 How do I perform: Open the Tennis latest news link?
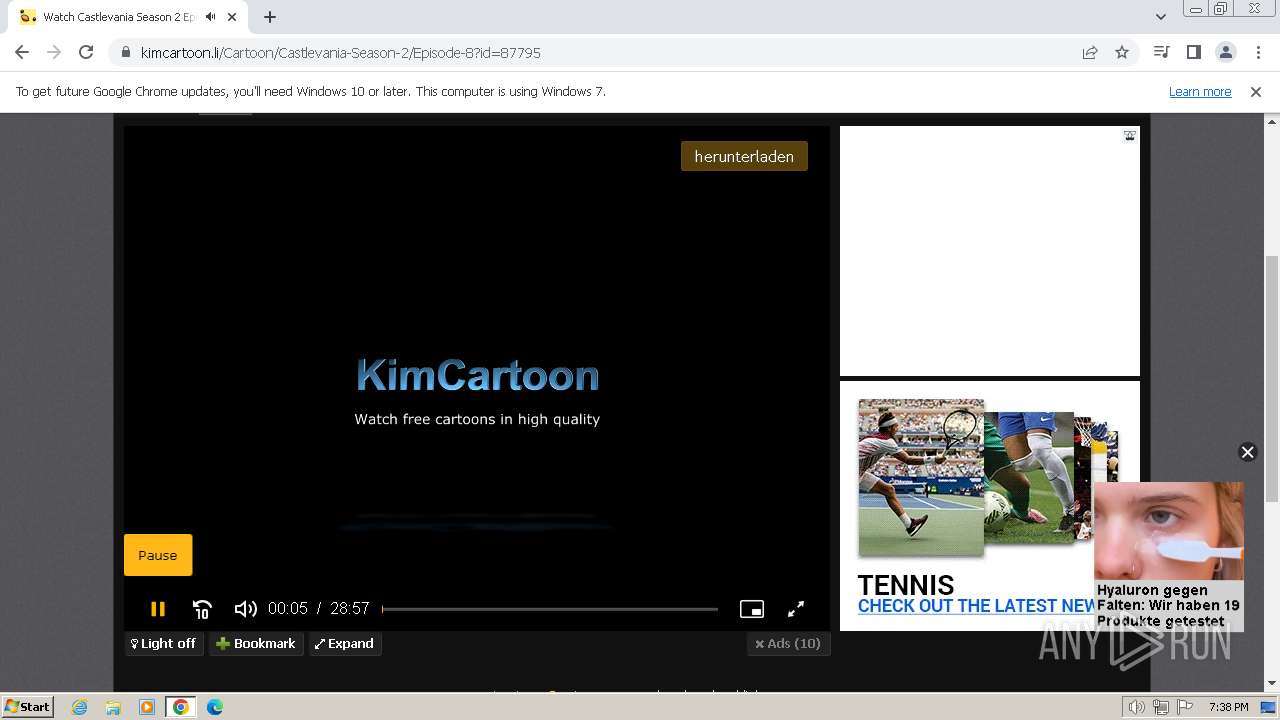(976, 606)
